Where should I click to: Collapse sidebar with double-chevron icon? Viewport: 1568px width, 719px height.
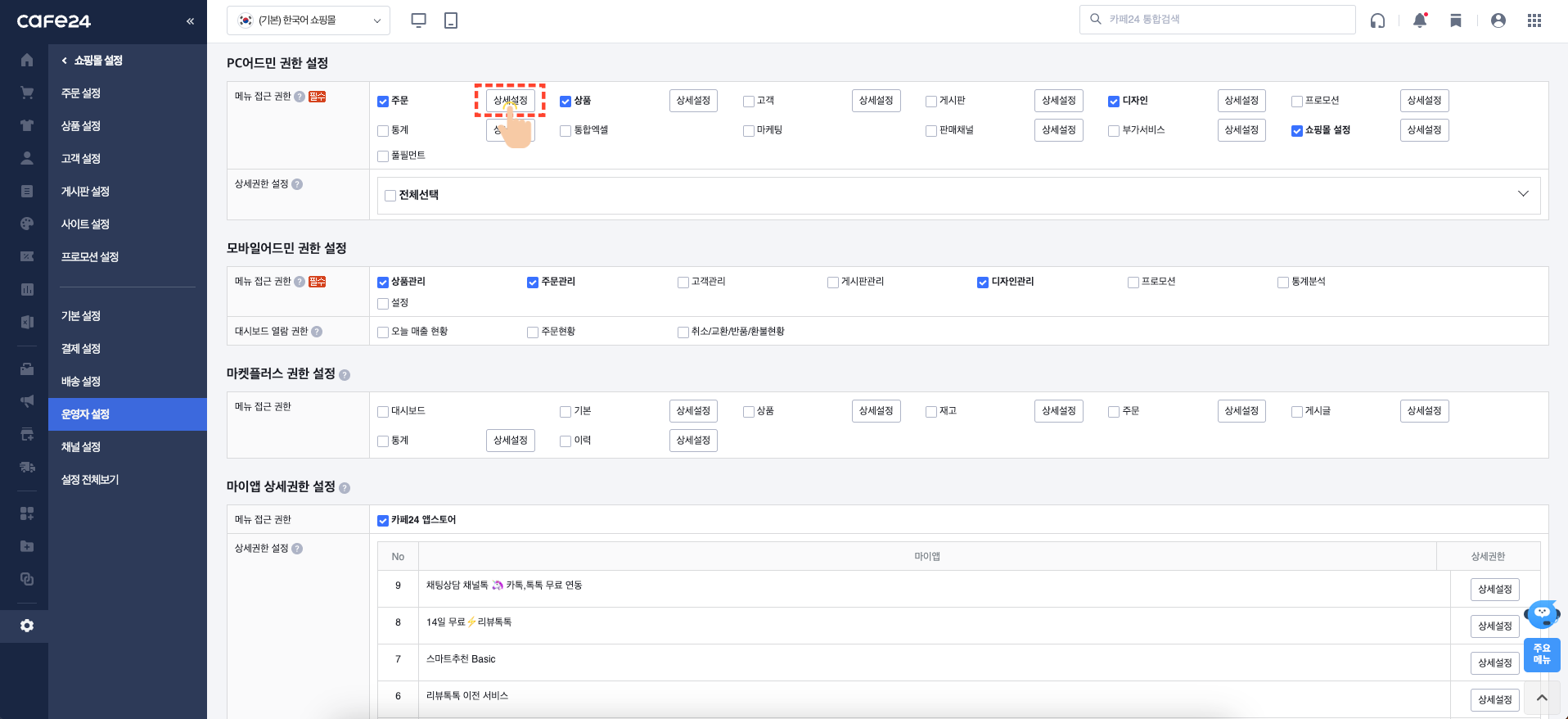click(190, 21)
